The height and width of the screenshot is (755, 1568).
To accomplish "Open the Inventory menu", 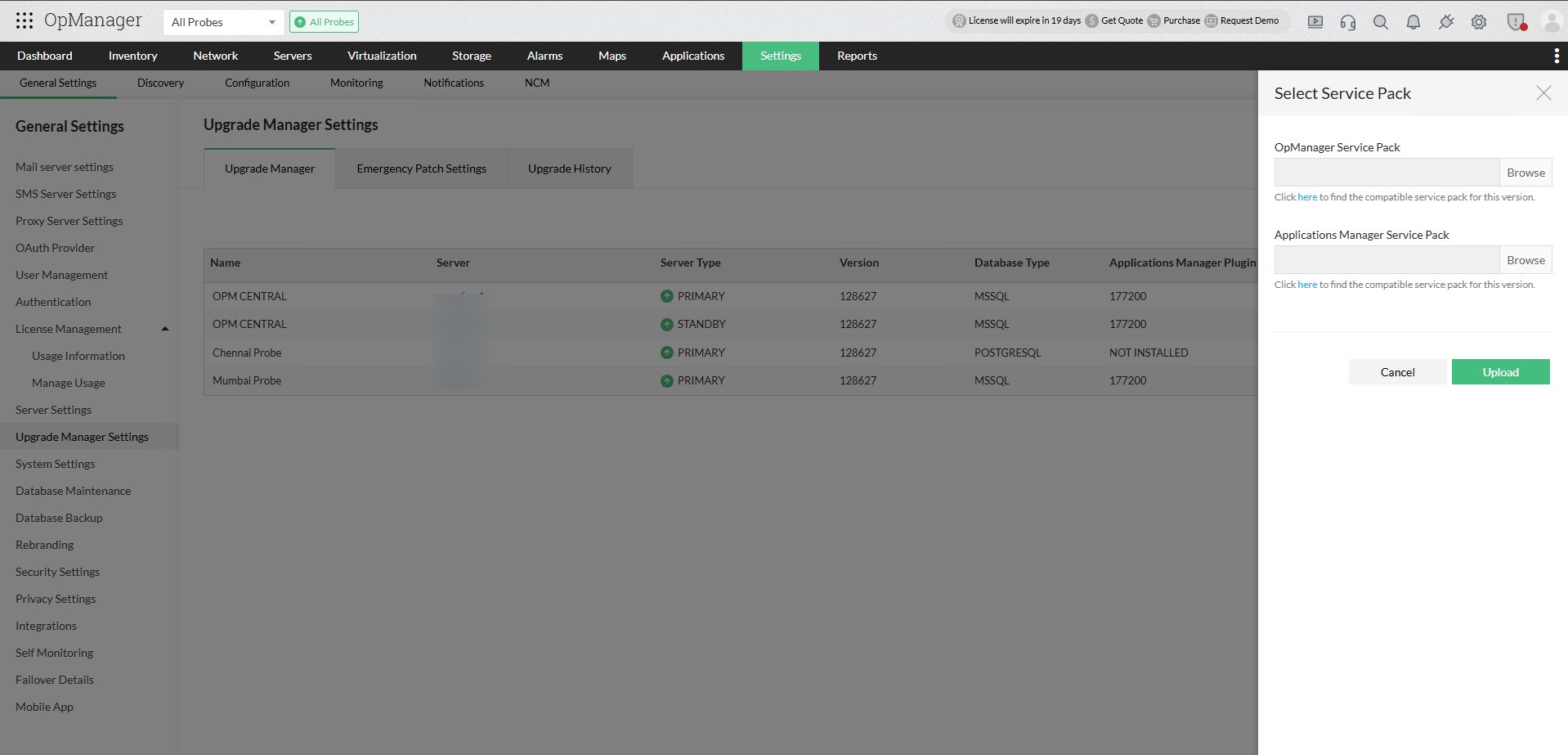I will 132,56.
